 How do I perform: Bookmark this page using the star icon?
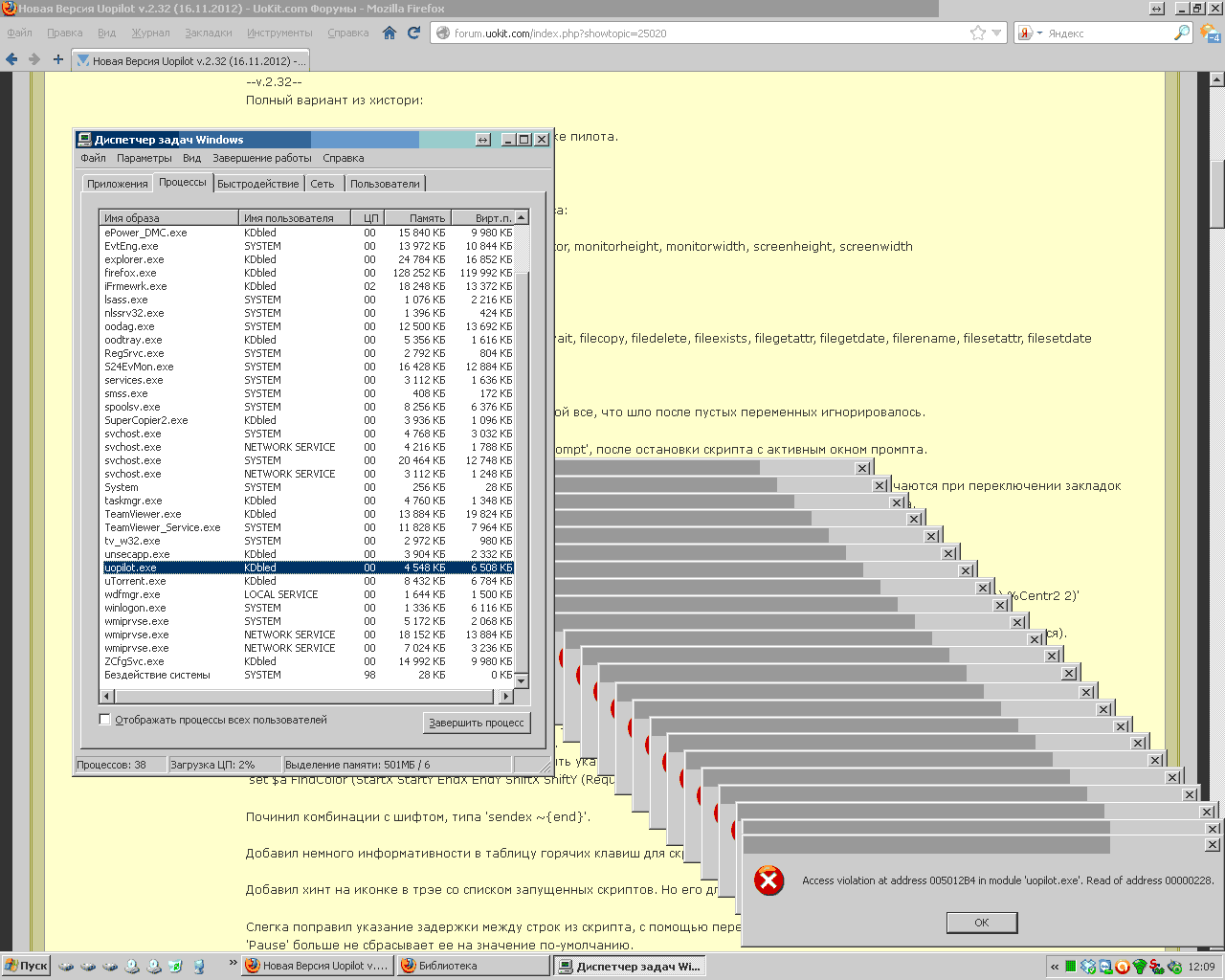(977, 33)
